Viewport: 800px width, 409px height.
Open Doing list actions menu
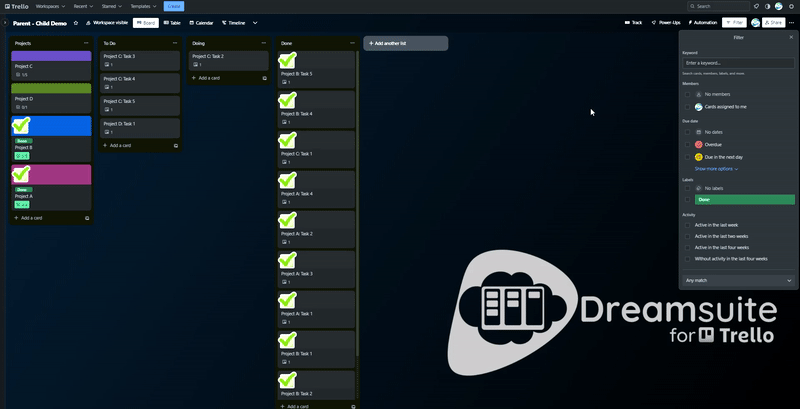[x=264, y=43]
